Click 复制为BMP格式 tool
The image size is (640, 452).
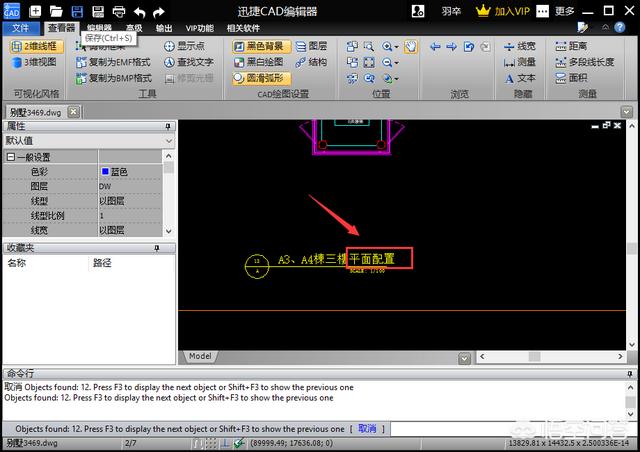coord(114,78)
